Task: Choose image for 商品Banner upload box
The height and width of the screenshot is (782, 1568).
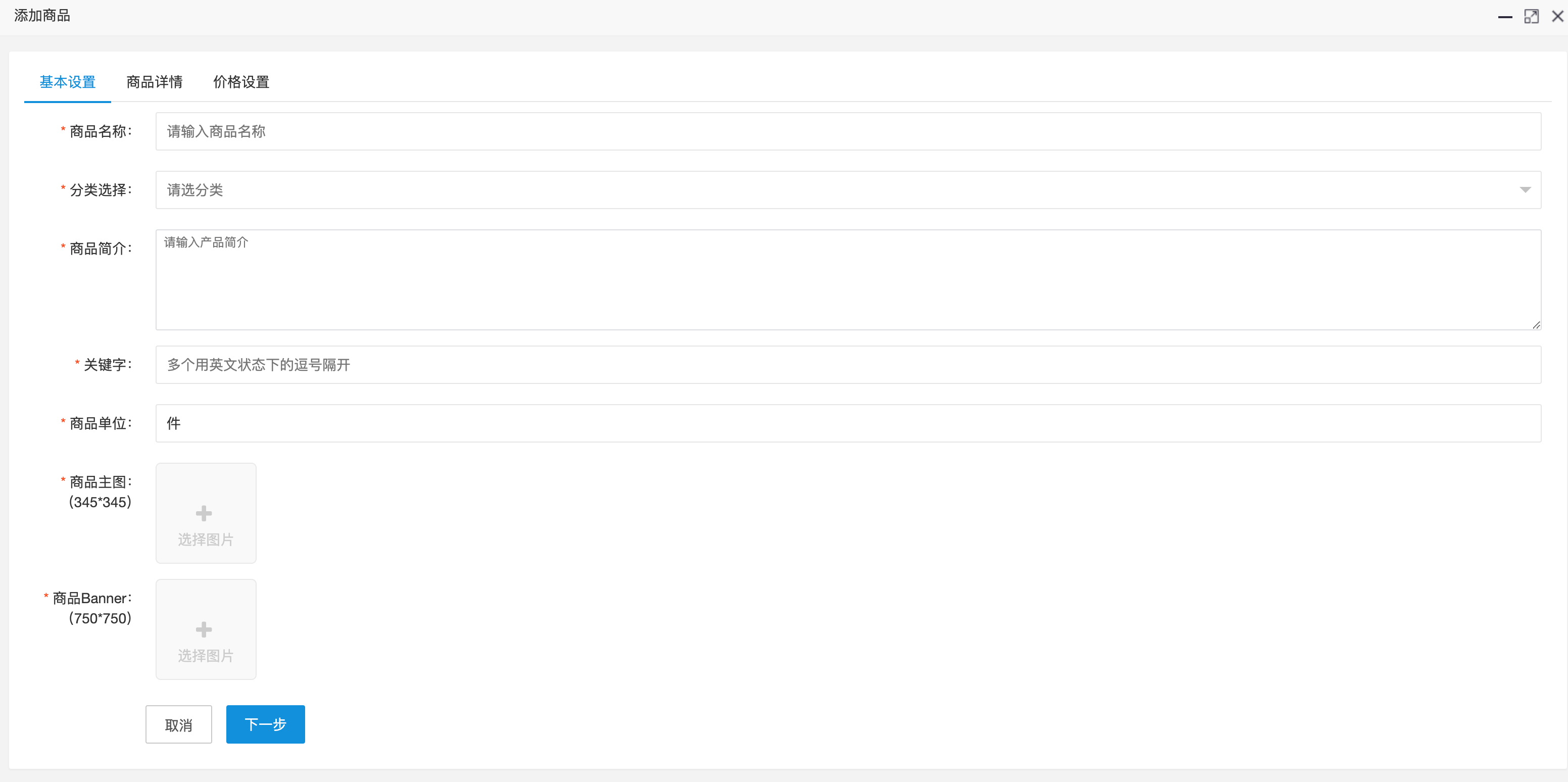Action: 206,629
